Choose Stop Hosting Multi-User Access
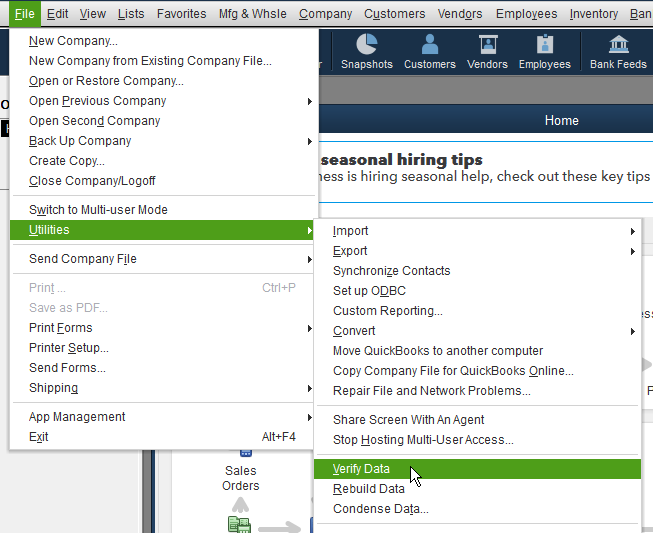The image size is (653, 533). [x=477, y=440]
